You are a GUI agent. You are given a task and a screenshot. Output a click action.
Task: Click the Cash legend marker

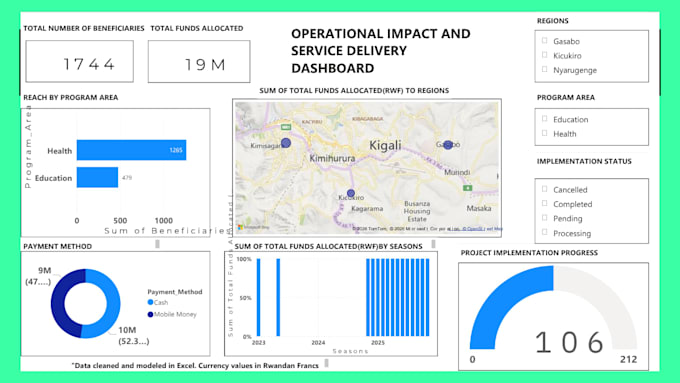tap(150, 302)
